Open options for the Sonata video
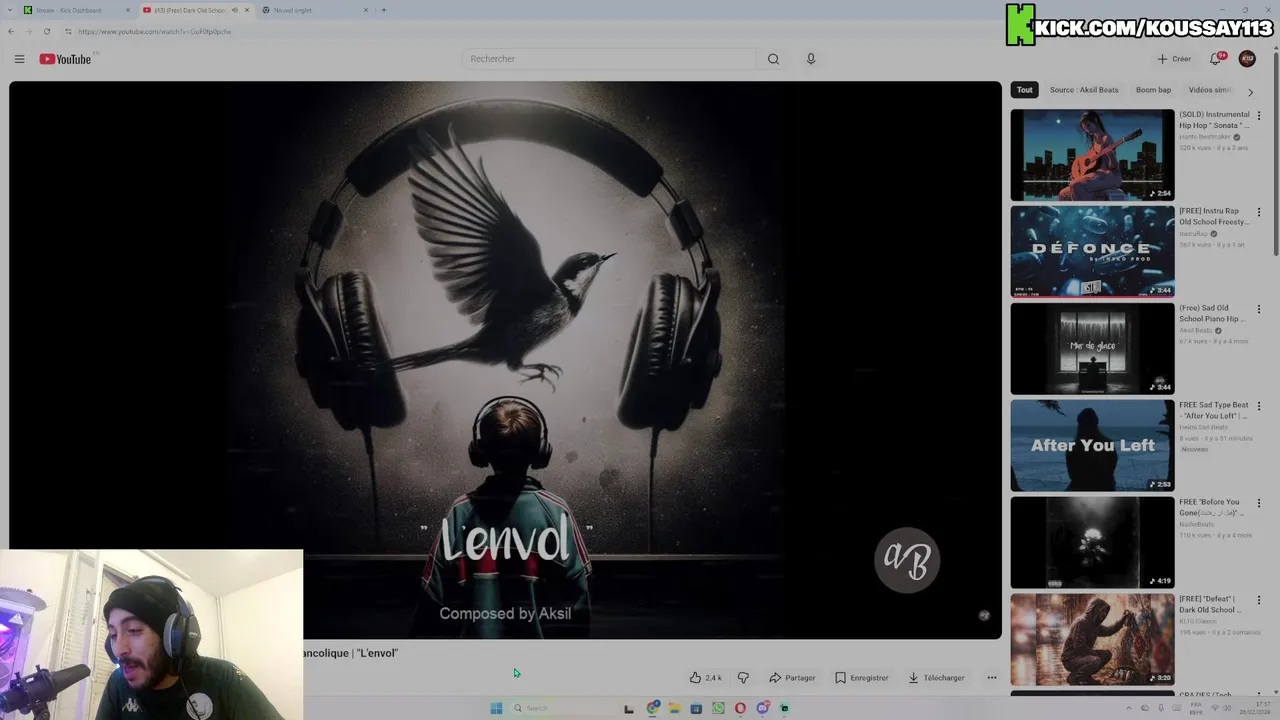The image size is (1280, 720). click(x=1259, y=116)
